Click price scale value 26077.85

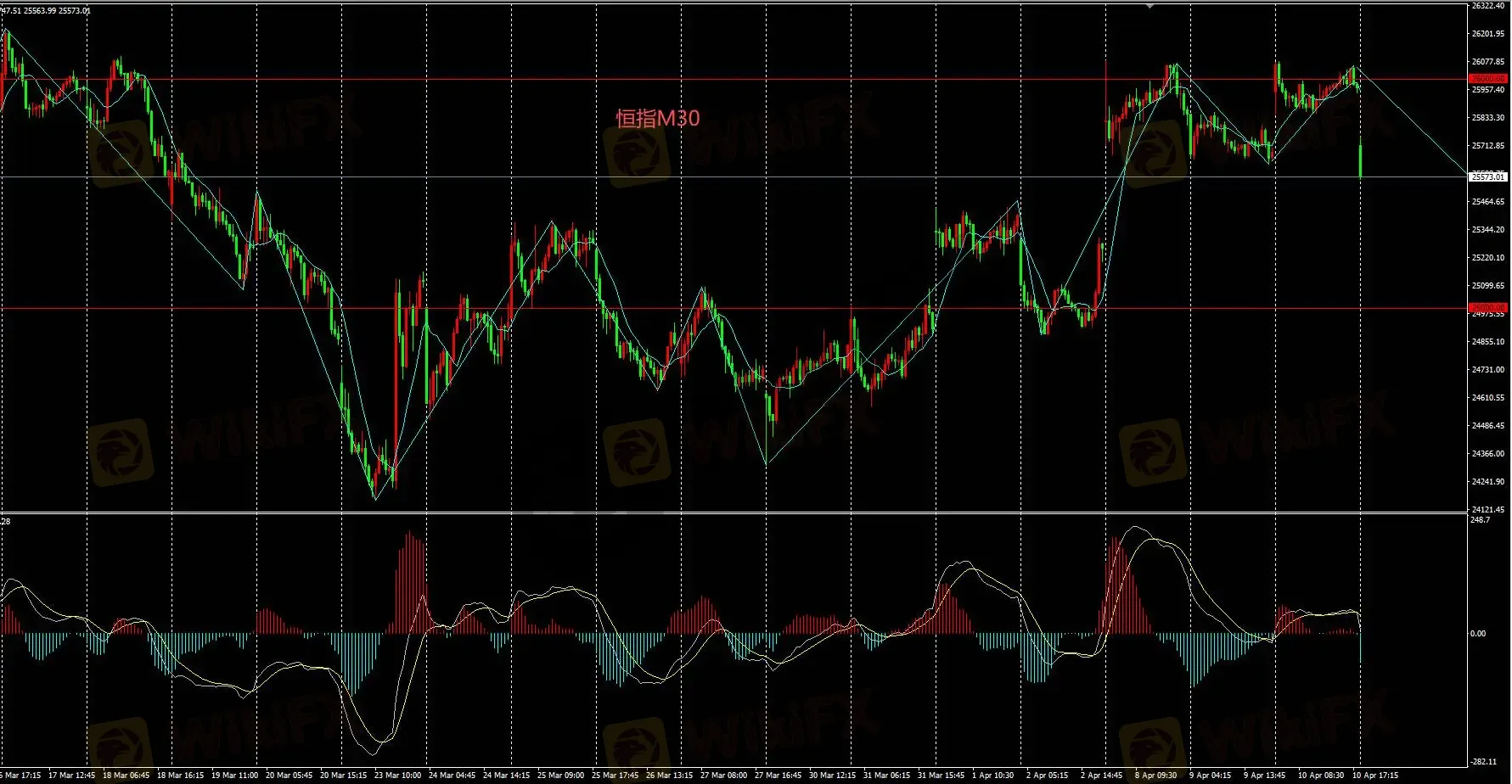(x=1487, y=62)
